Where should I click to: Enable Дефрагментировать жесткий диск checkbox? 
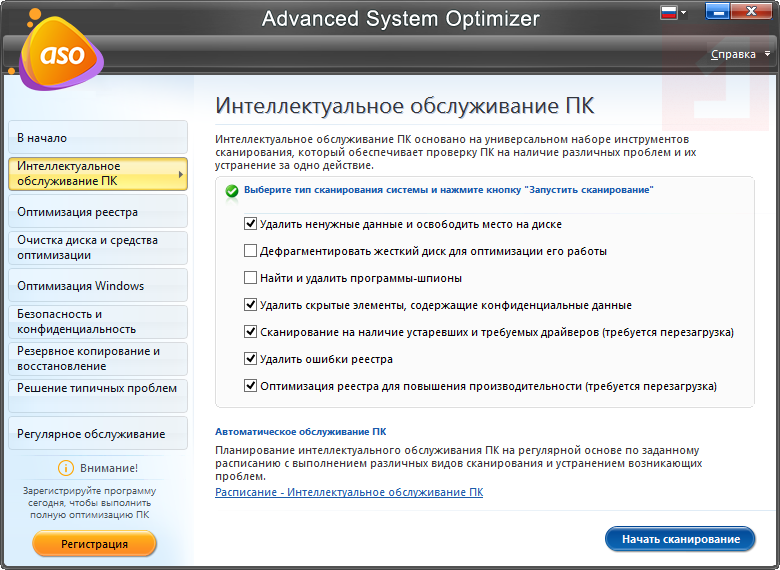[250, 251]
